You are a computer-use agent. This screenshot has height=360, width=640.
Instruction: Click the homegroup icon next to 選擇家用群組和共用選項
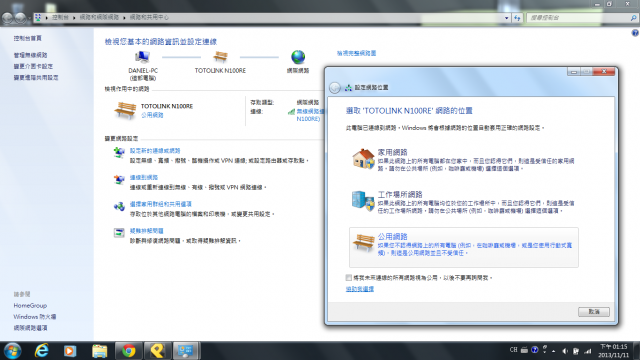119,206
